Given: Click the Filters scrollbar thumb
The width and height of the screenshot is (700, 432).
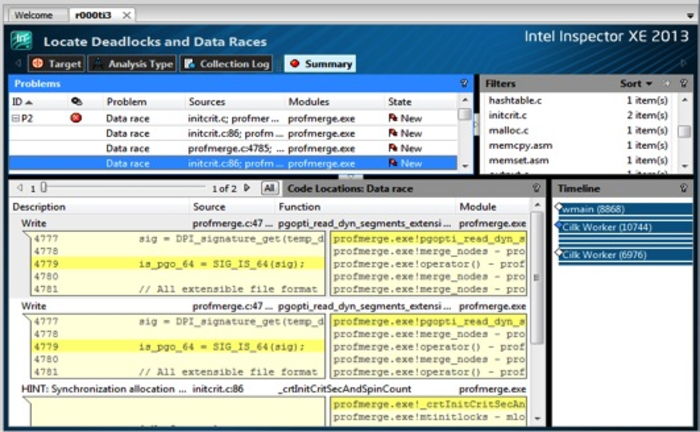Looking at the screenshot, I should 684,131.
